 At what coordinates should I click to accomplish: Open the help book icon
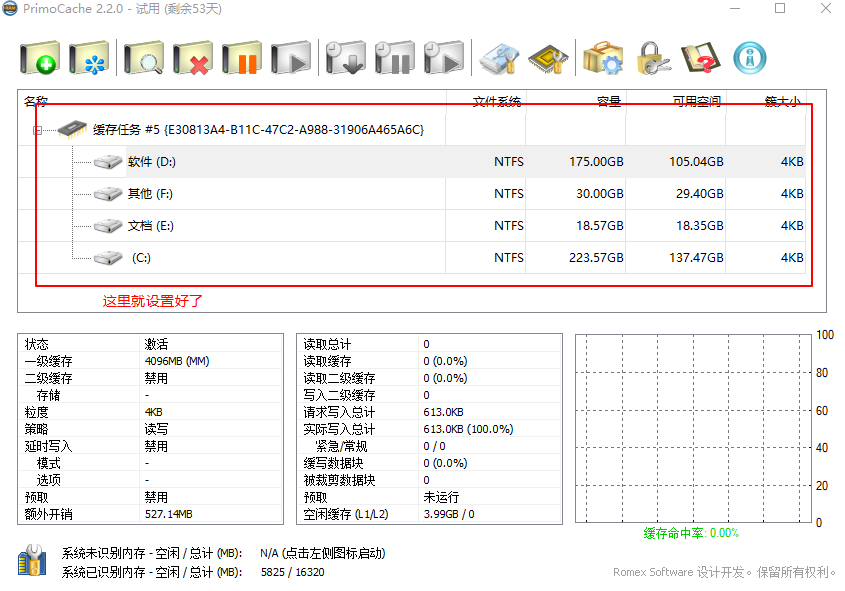[x=701, y=58]
